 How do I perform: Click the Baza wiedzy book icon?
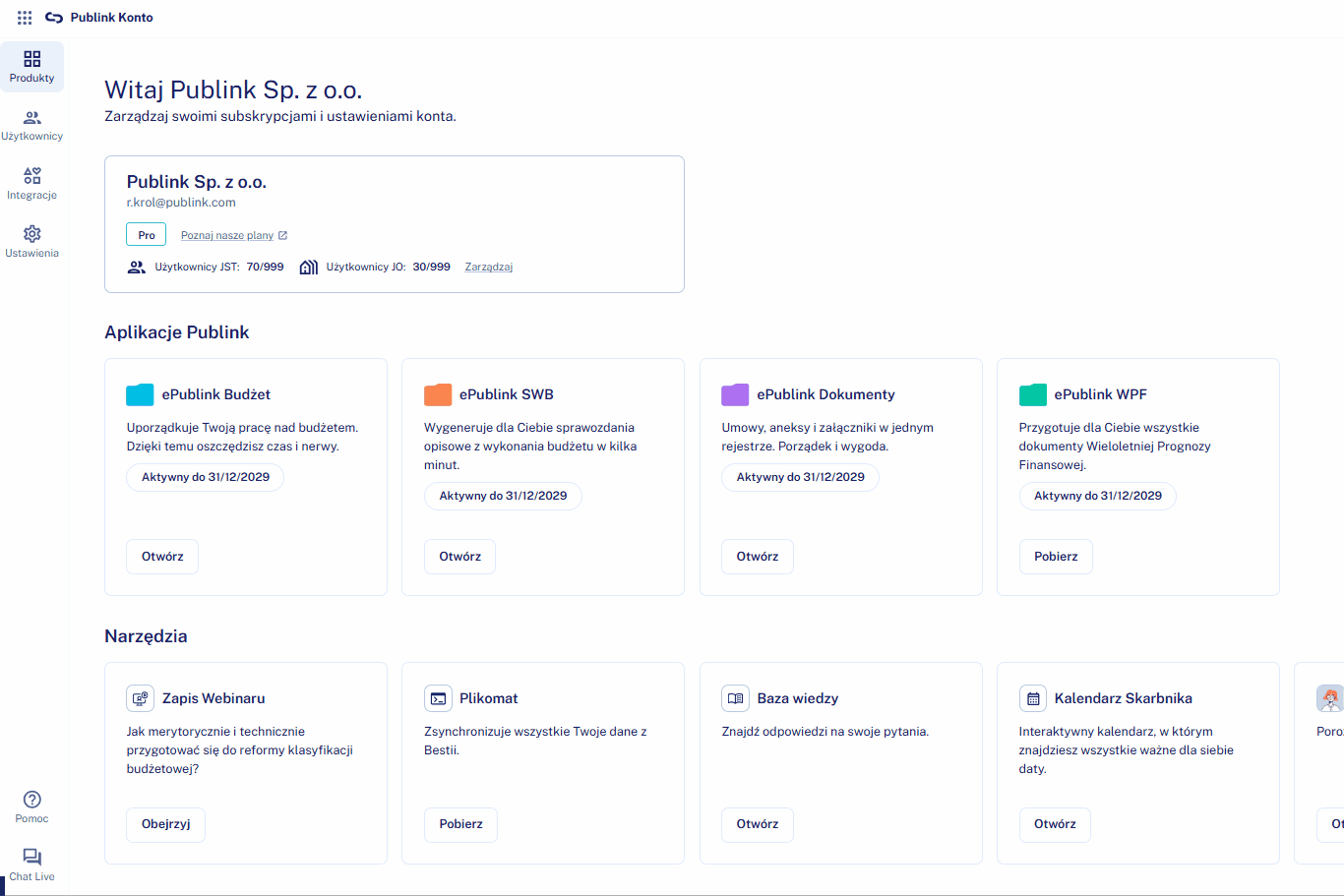coord(735,698)
